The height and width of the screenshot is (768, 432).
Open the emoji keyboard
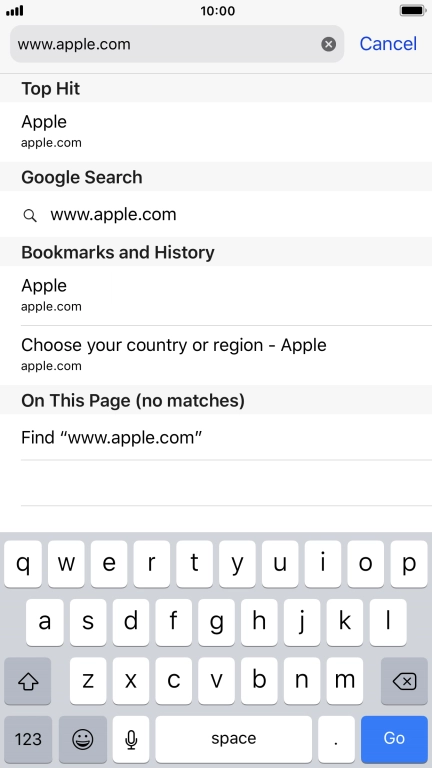pos(82,739)
